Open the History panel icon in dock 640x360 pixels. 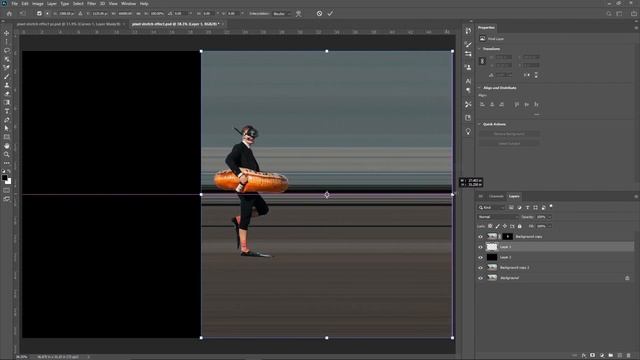(468, 31)
